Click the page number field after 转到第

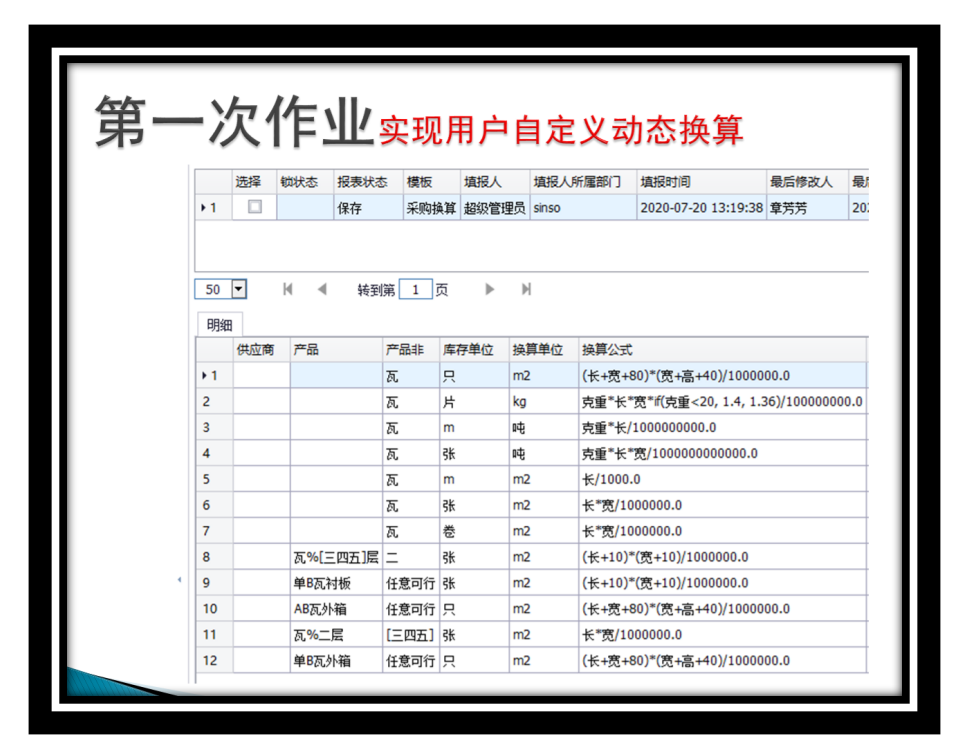[x=415, y=290]
